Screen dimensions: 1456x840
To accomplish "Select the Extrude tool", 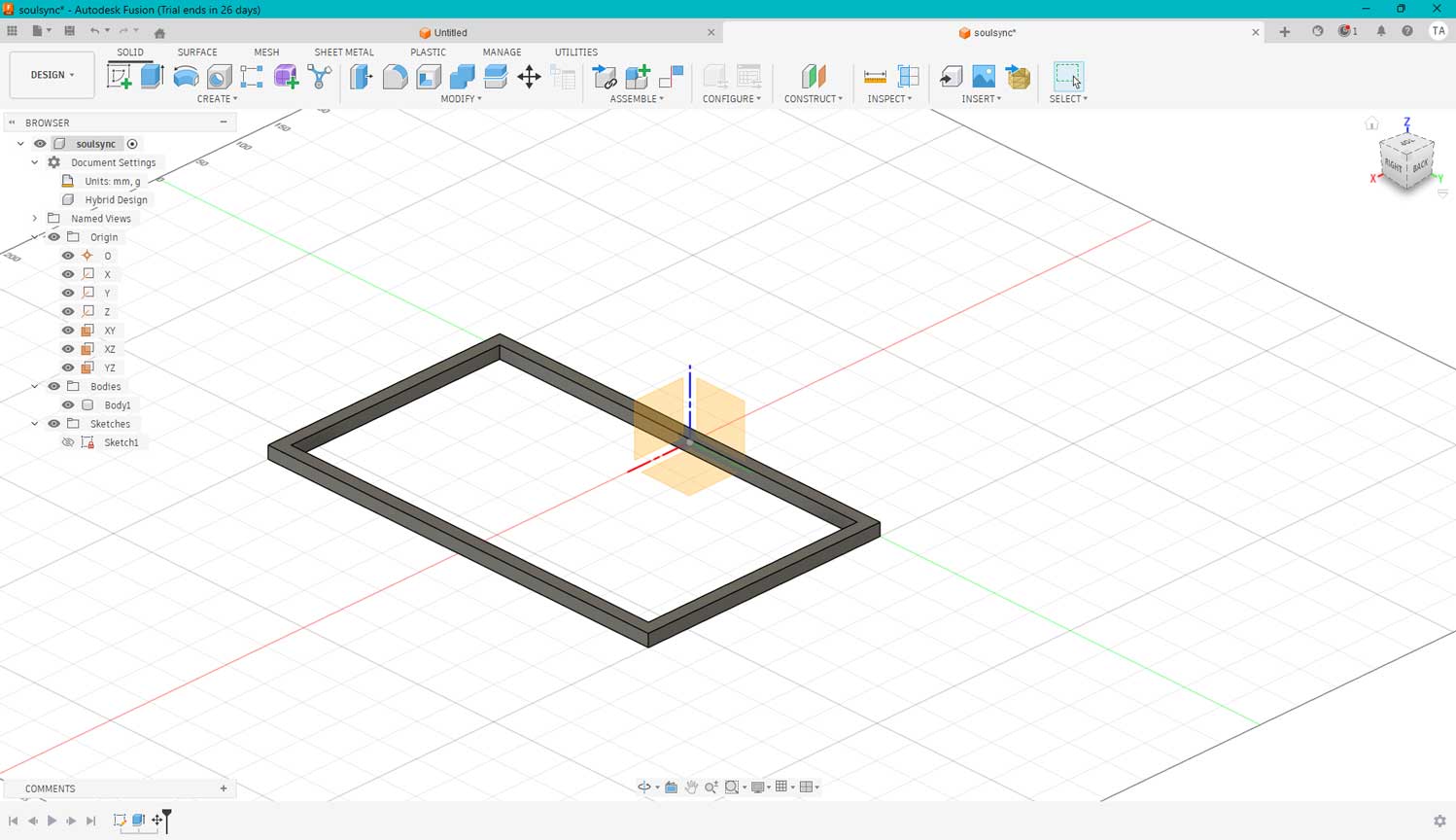I will tap(153, 77).
